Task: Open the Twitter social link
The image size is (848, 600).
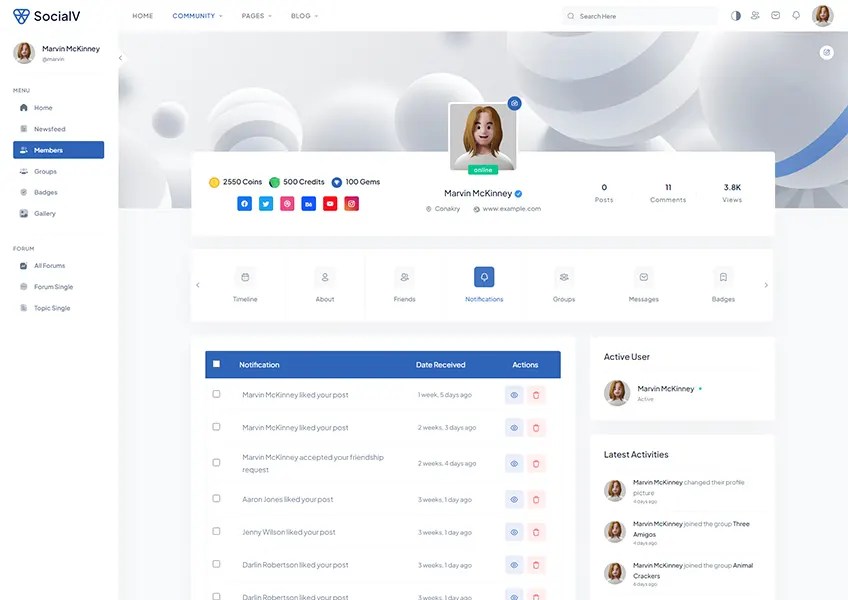Action: point(266,203)
